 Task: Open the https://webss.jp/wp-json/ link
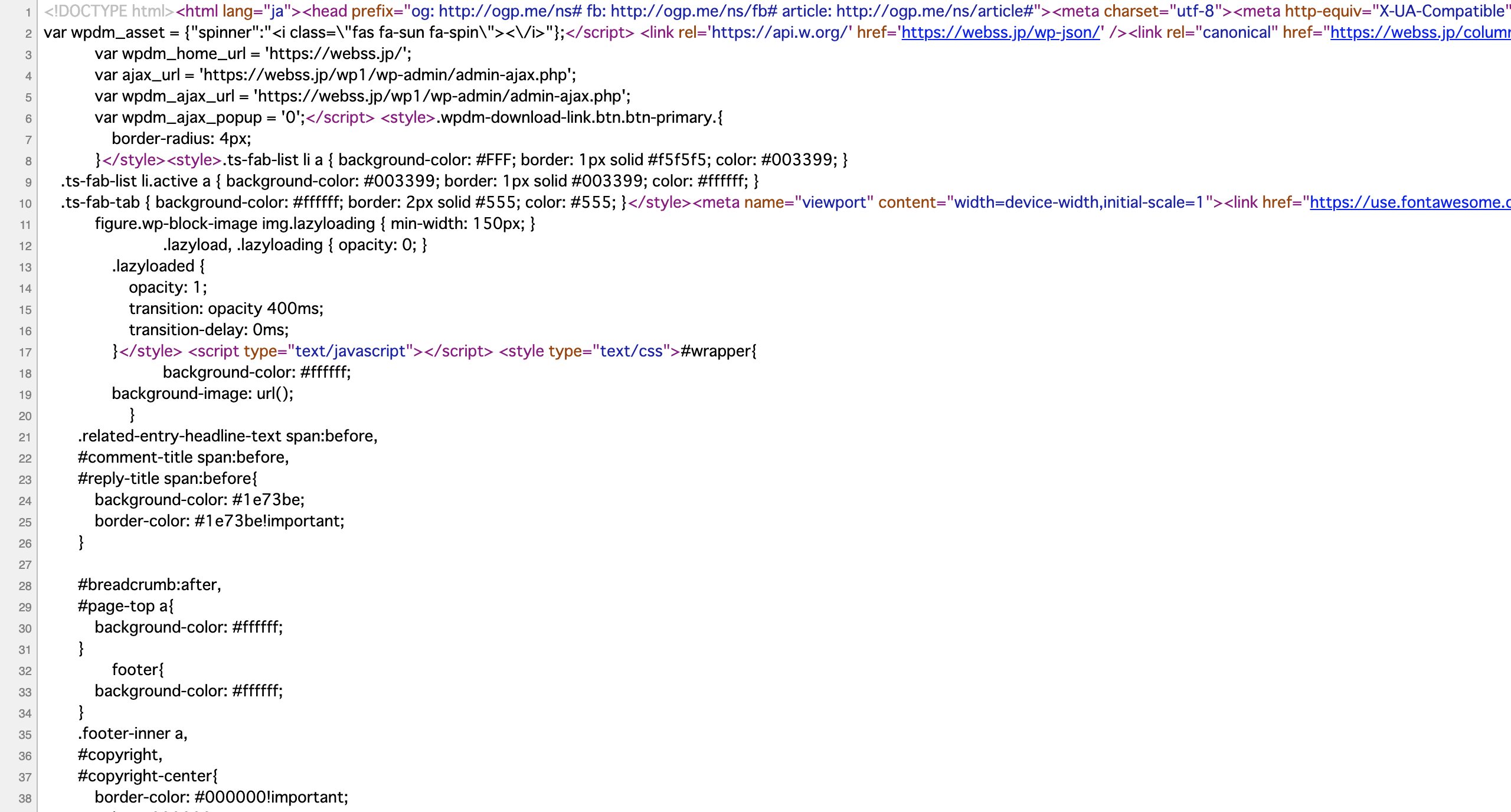click(1001, 32)
